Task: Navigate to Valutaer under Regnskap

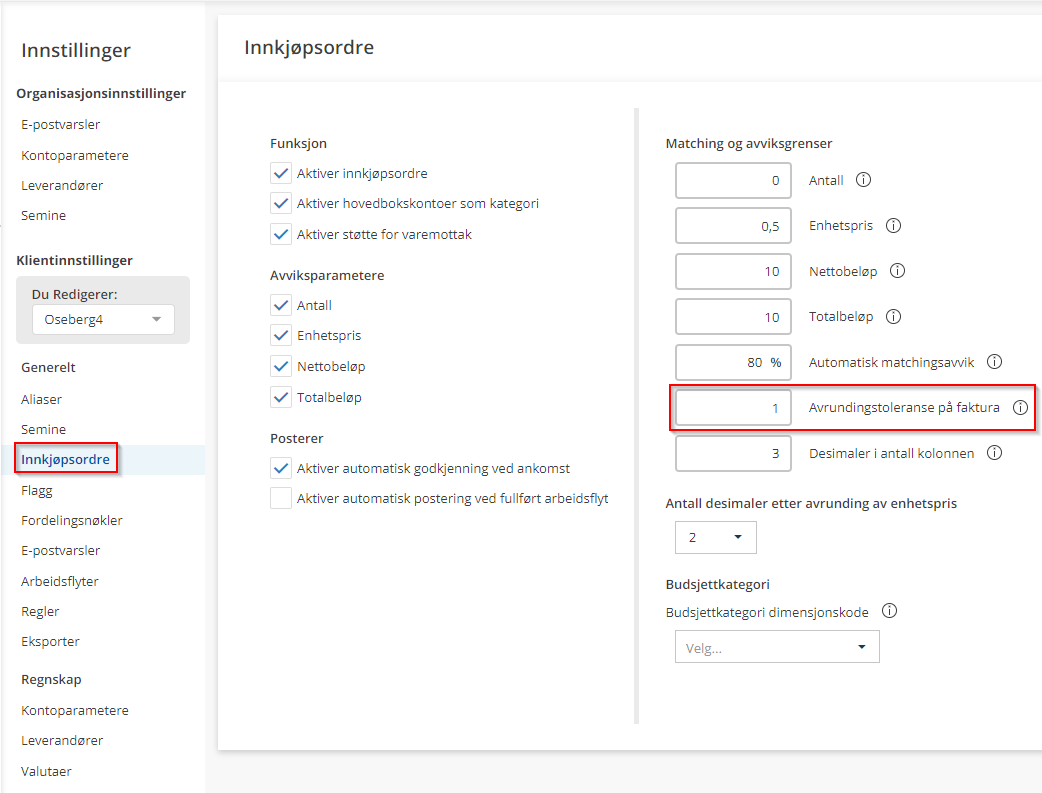Action: tap(46, 771)
